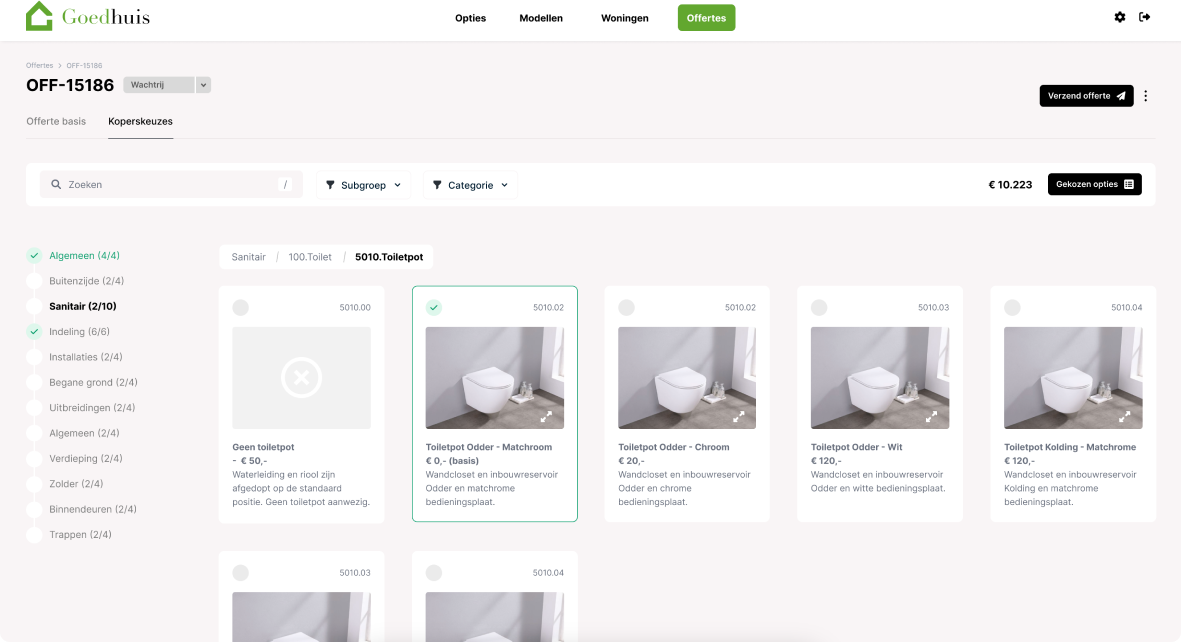
Task: Click the green check next to Algemeen (4/4)
Action: 34,255
